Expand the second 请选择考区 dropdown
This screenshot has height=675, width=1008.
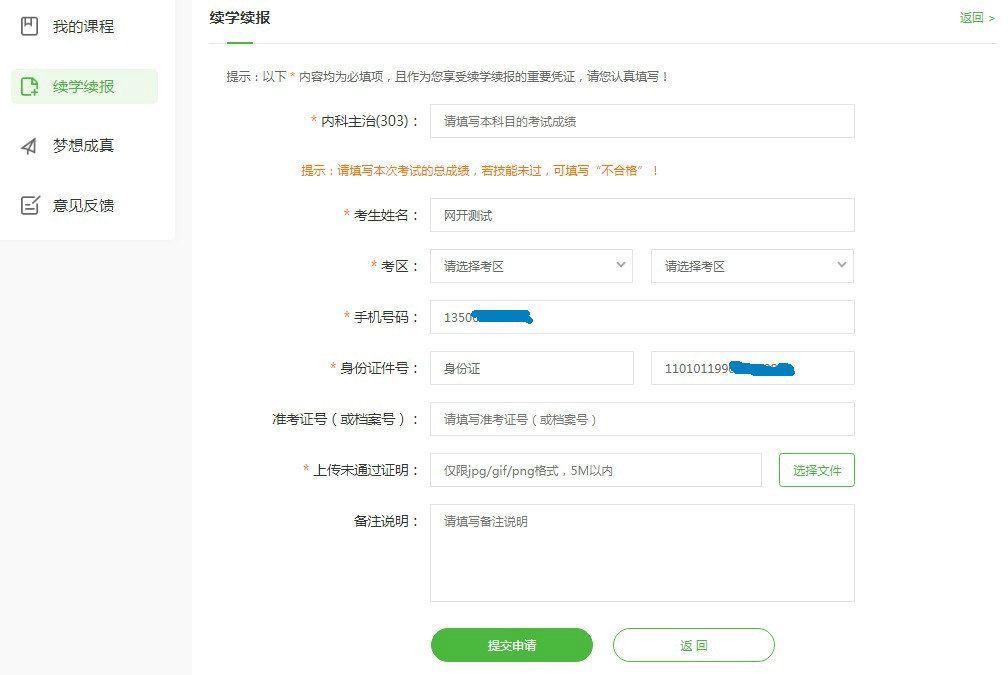click(752, 266)
